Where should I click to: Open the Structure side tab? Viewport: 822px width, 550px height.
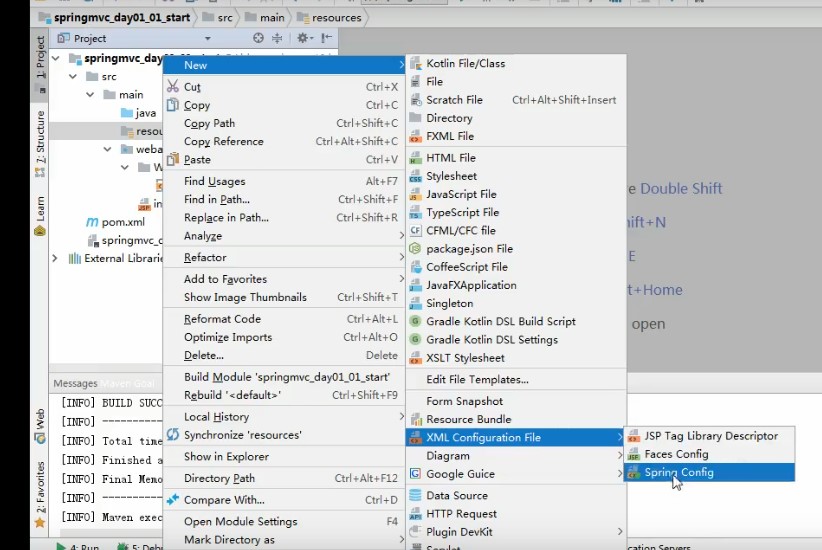40,144
